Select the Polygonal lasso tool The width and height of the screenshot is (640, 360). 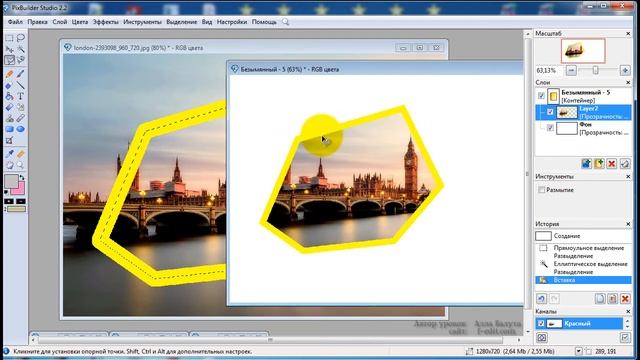[9, 60]
